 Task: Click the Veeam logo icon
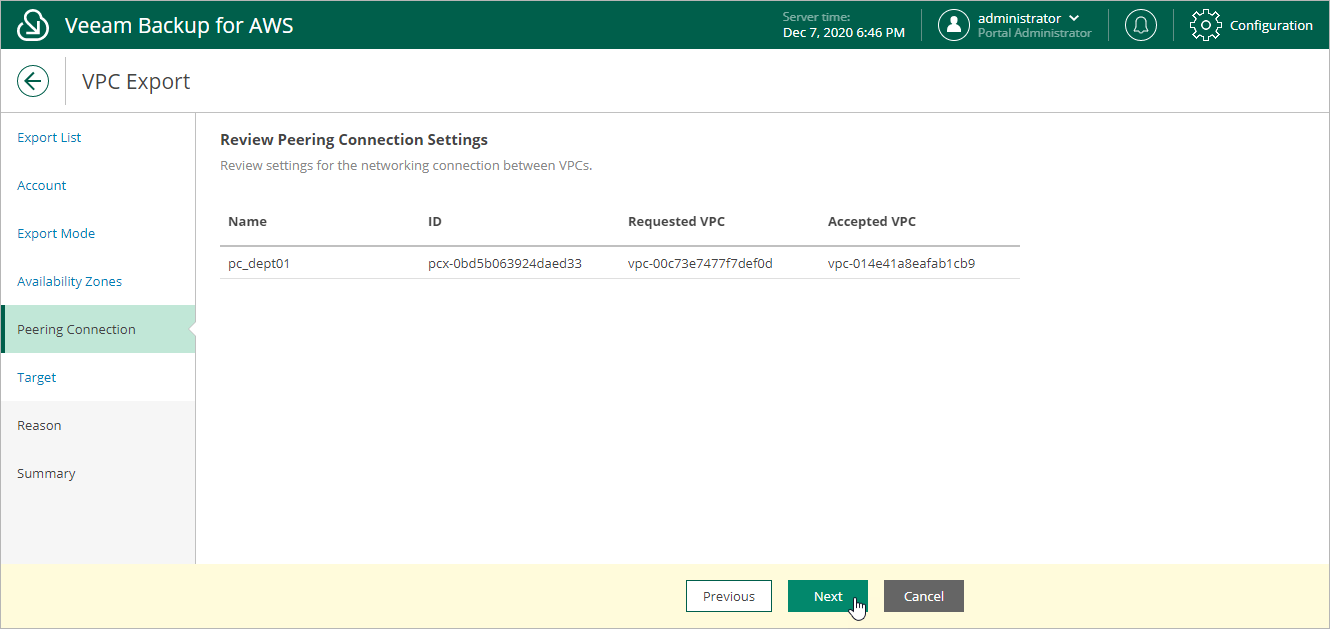[34, 25]
